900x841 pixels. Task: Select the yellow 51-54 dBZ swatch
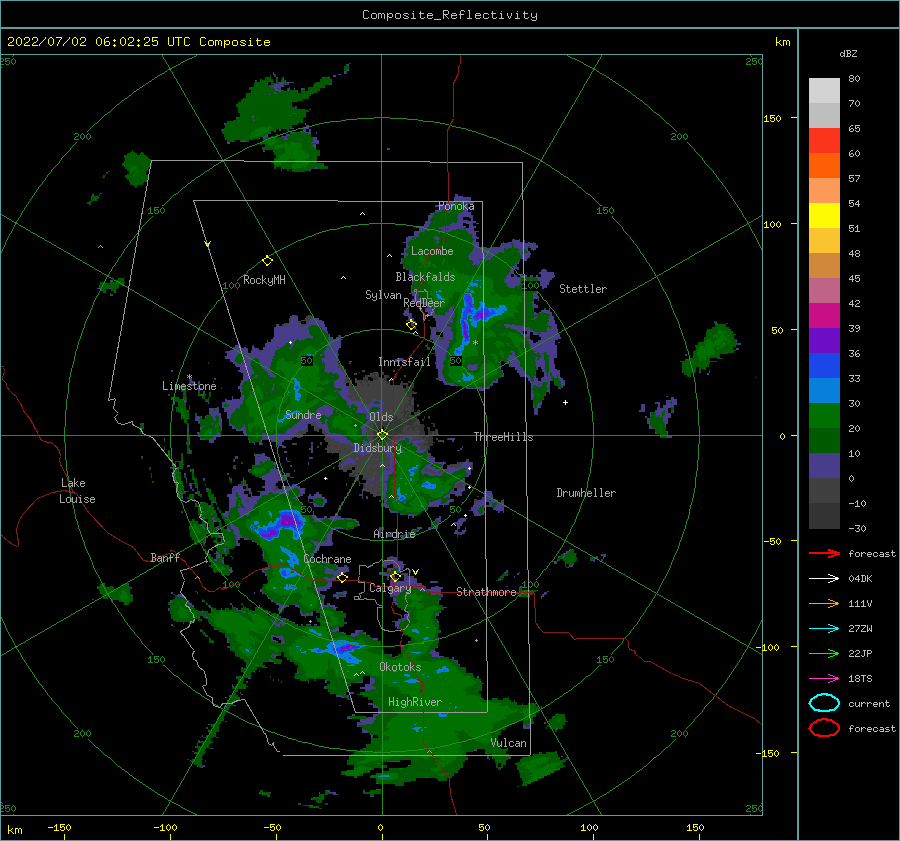click(824, 215)
